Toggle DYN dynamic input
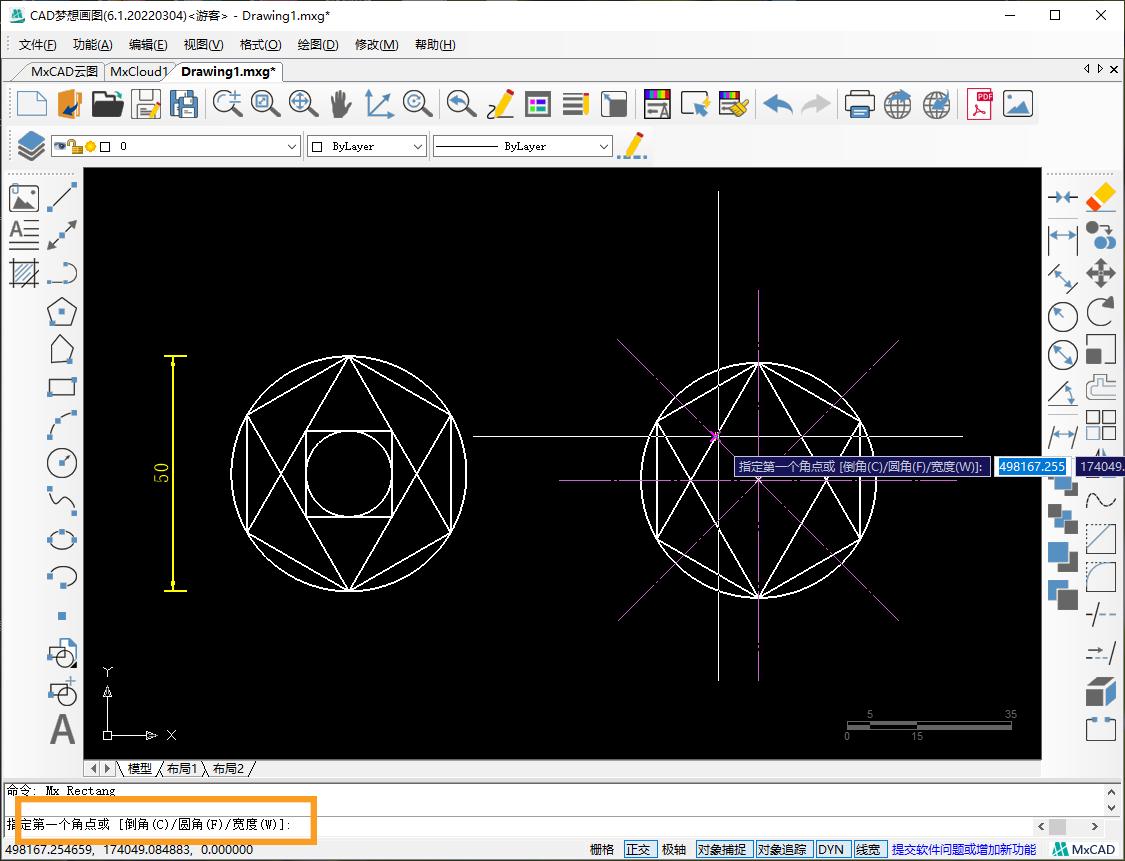1125x861 pixels. click(x=830, y=849)
